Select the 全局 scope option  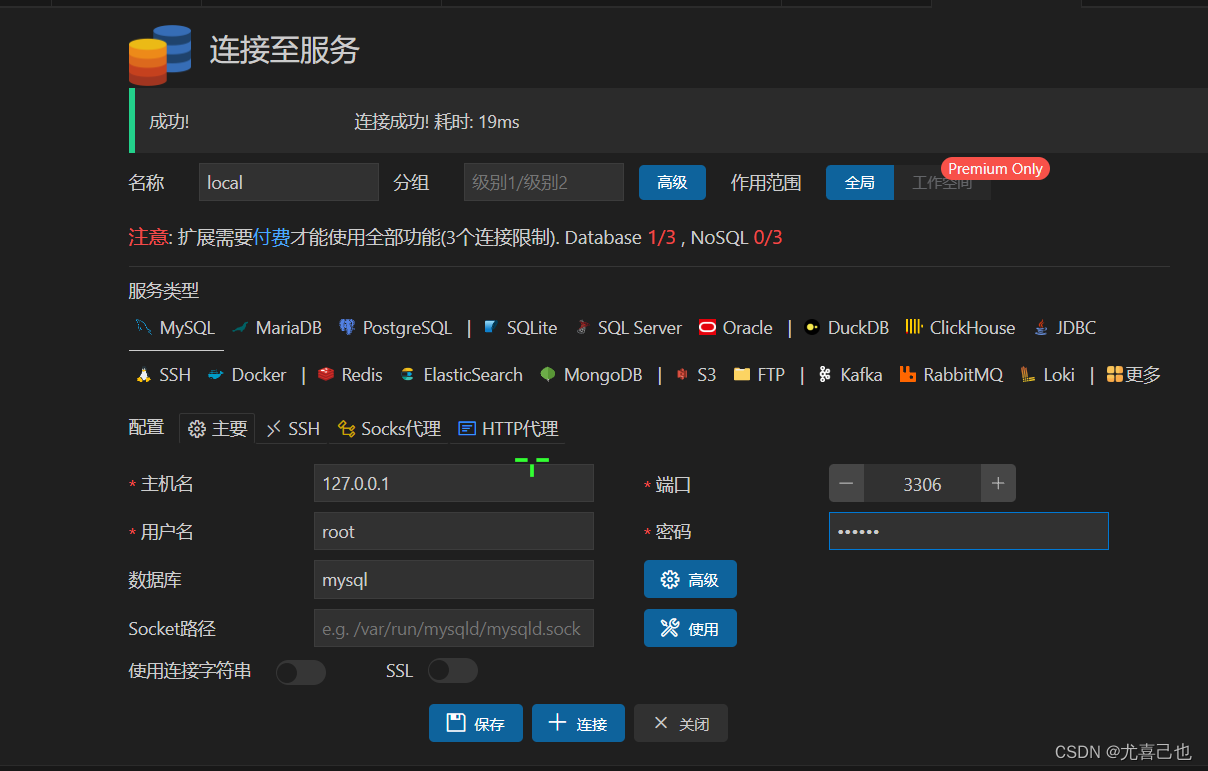click(860, 183)
